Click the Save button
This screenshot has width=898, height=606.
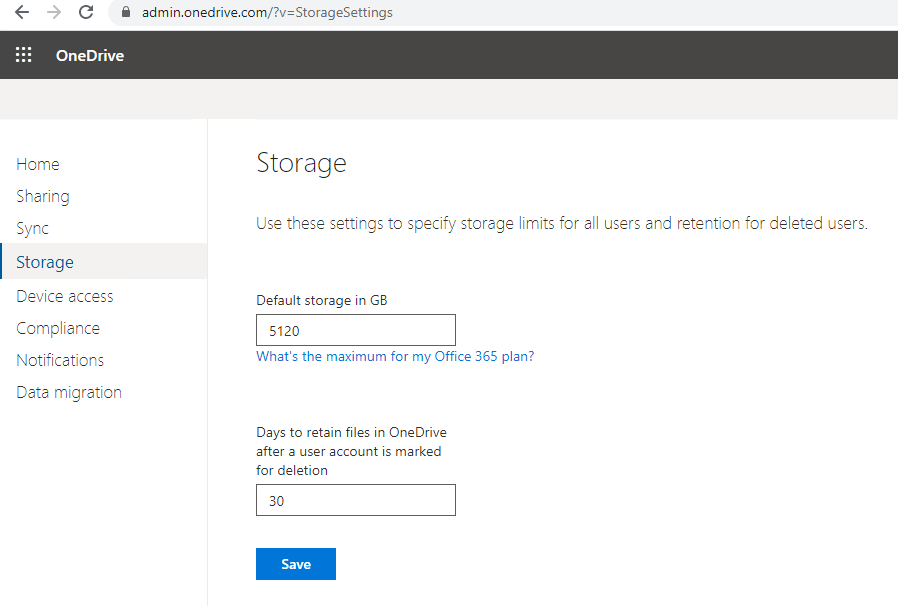[296, 564]
